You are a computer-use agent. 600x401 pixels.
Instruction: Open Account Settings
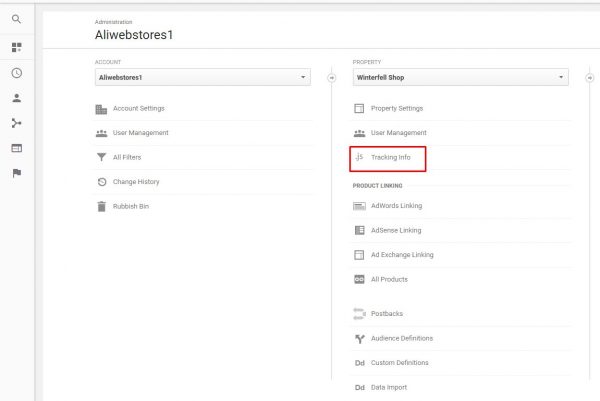139,108
